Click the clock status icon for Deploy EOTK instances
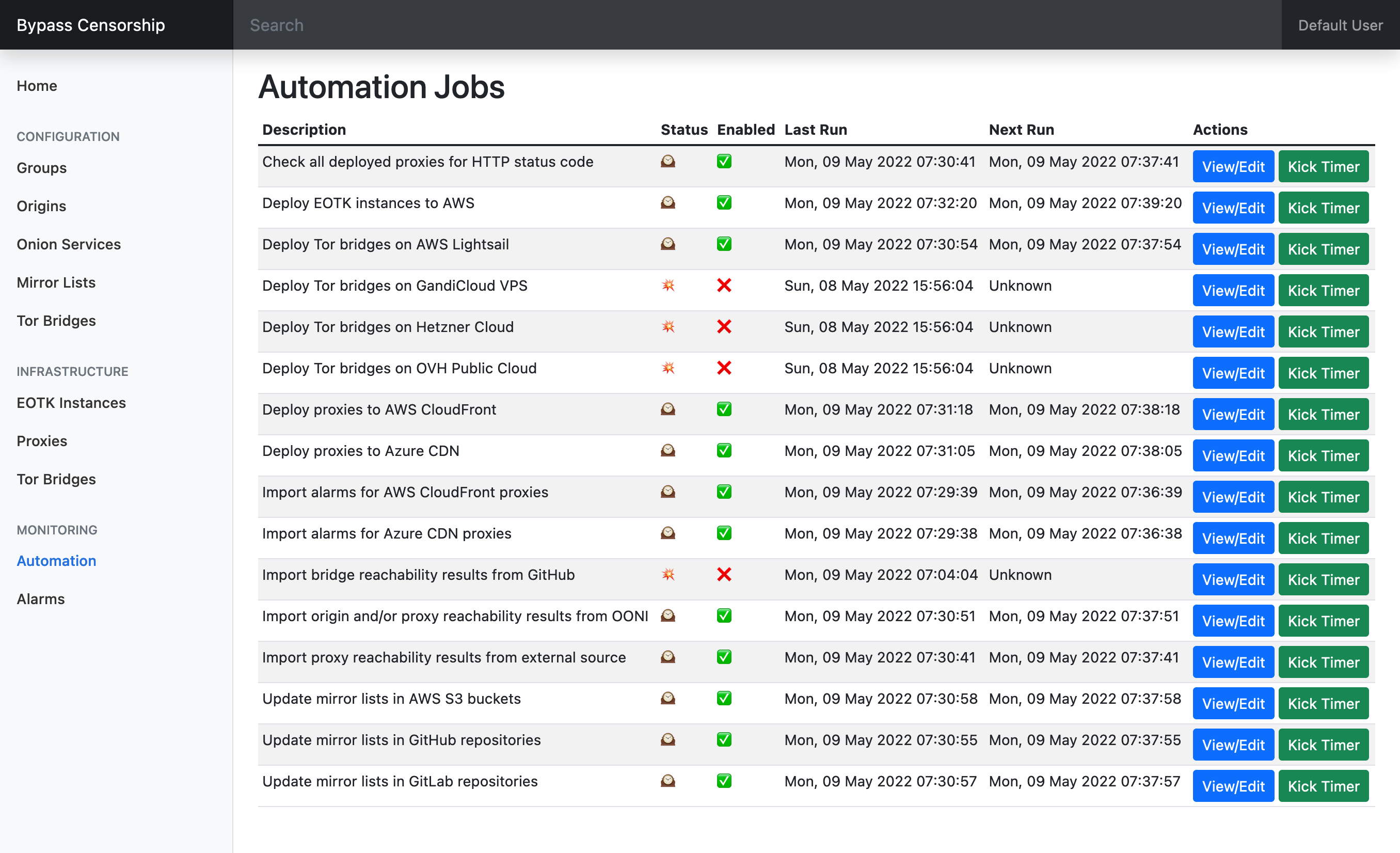Screen dimensions: 1400x853 667,203
